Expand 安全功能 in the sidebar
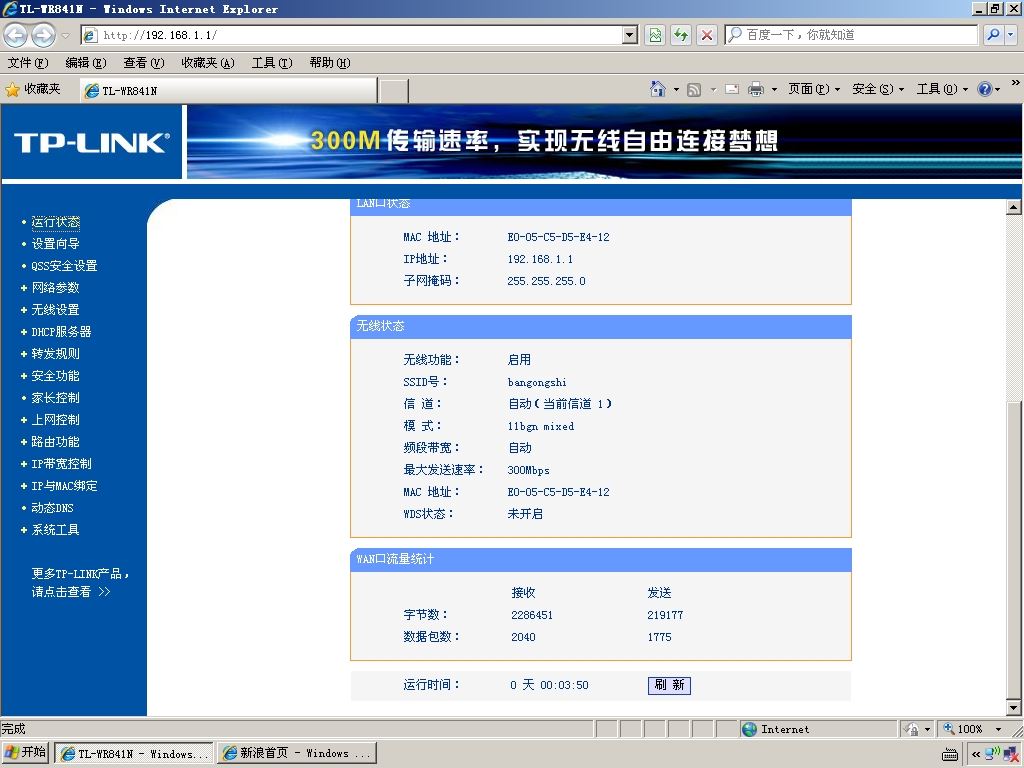1024x768 pixels. [56, 376]
